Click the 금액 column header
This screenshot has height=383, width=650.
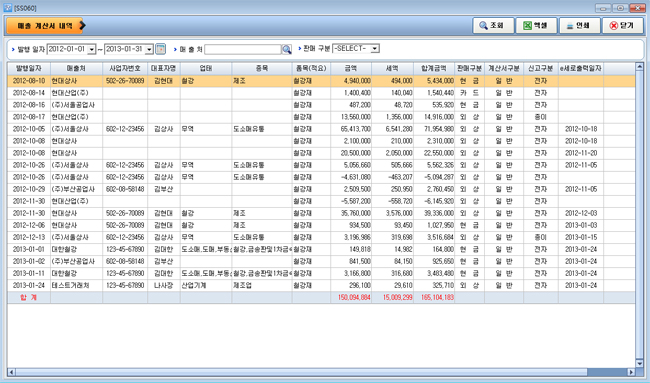click(351, 68)
